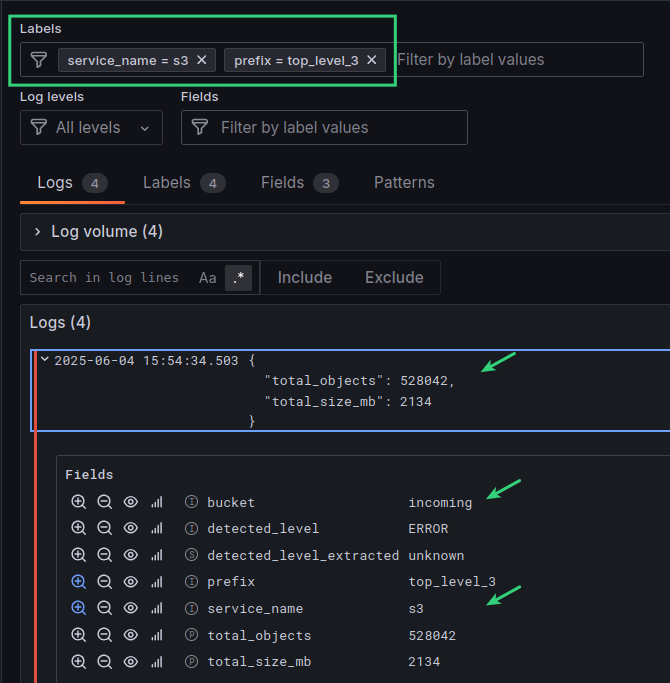The width and height of the screenshot is (670, 683).
Task: Click active filter-for icon on prefix field
Action: 78,582
